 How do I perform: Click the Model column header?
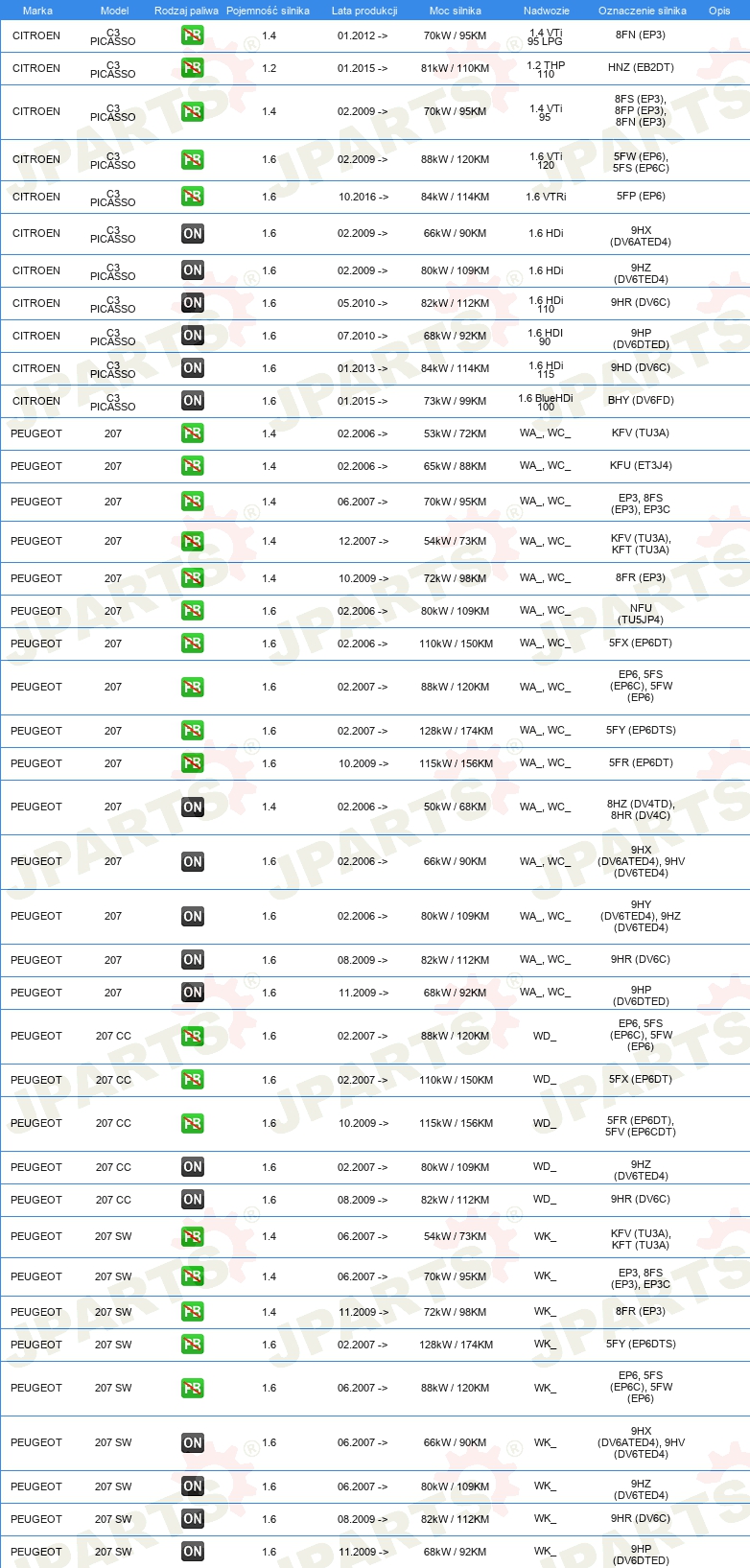pyautogui.click(x=114, y=11)
